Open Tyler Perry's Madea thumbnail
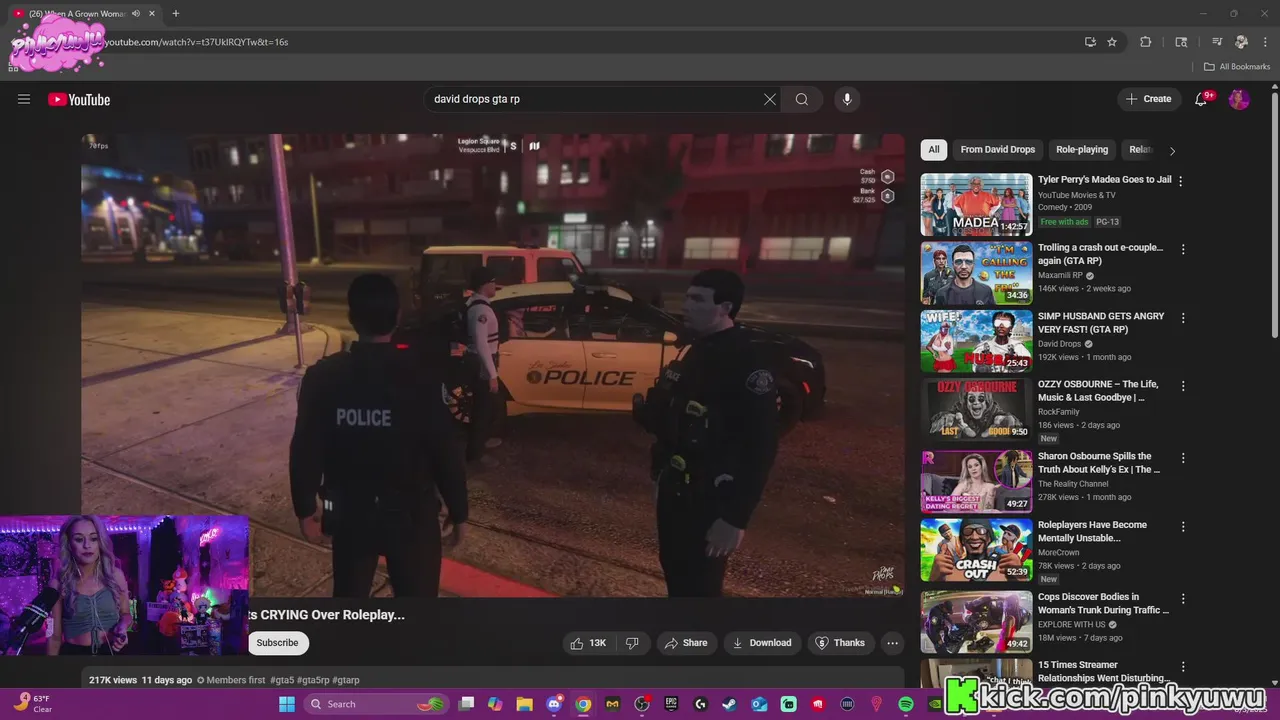 (976, 205)
